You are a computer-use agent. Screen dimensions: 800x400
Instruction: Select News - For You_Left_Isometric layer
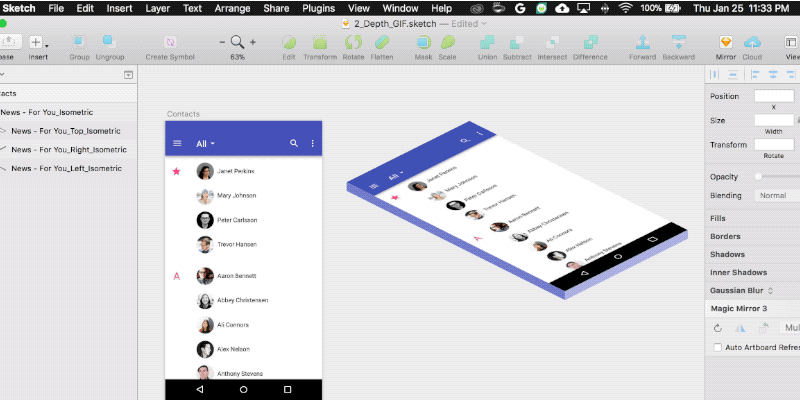[68, 168]
